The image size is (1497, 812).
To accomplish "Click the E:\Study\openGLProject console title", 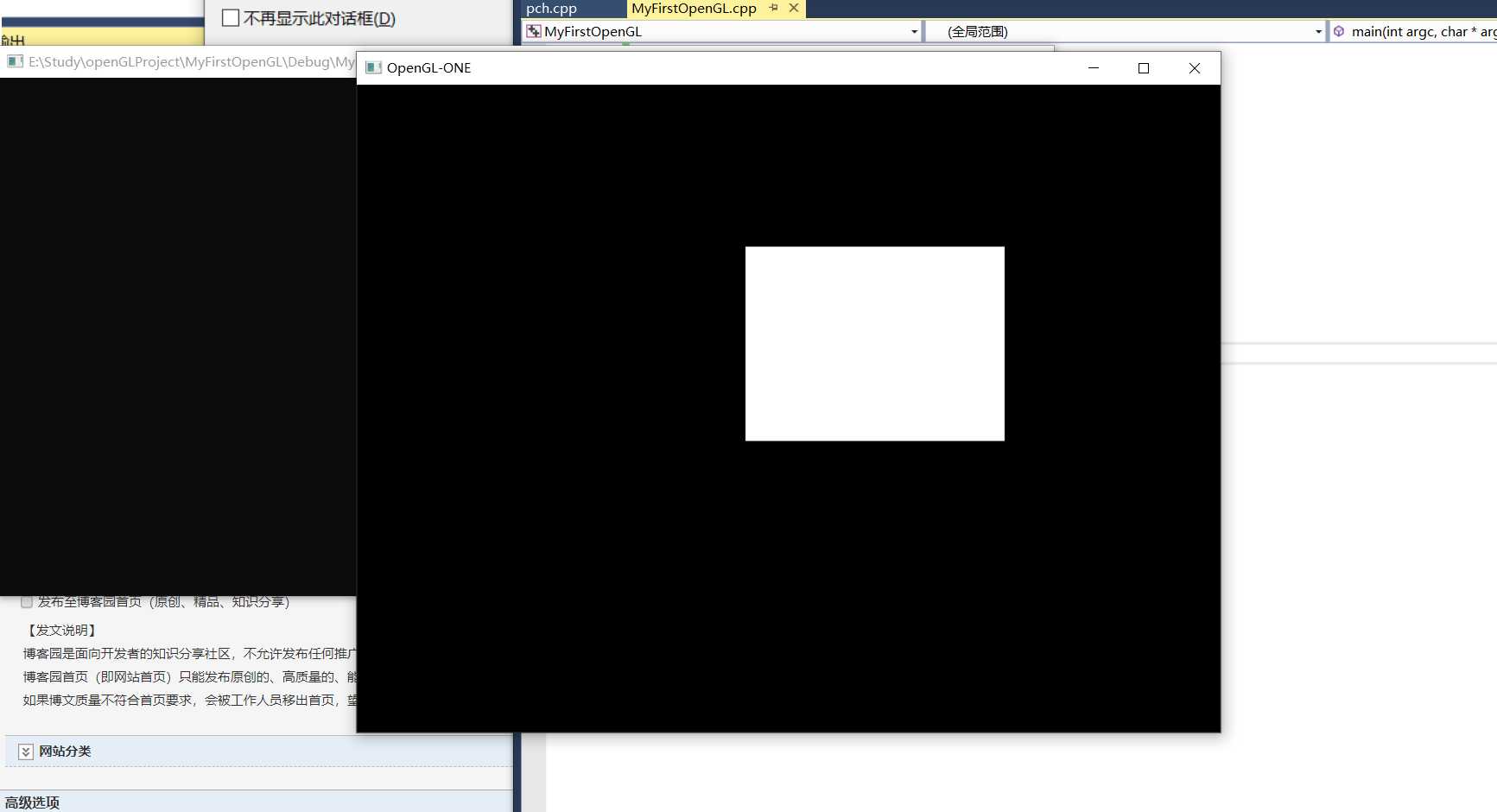I will (191, 62).
